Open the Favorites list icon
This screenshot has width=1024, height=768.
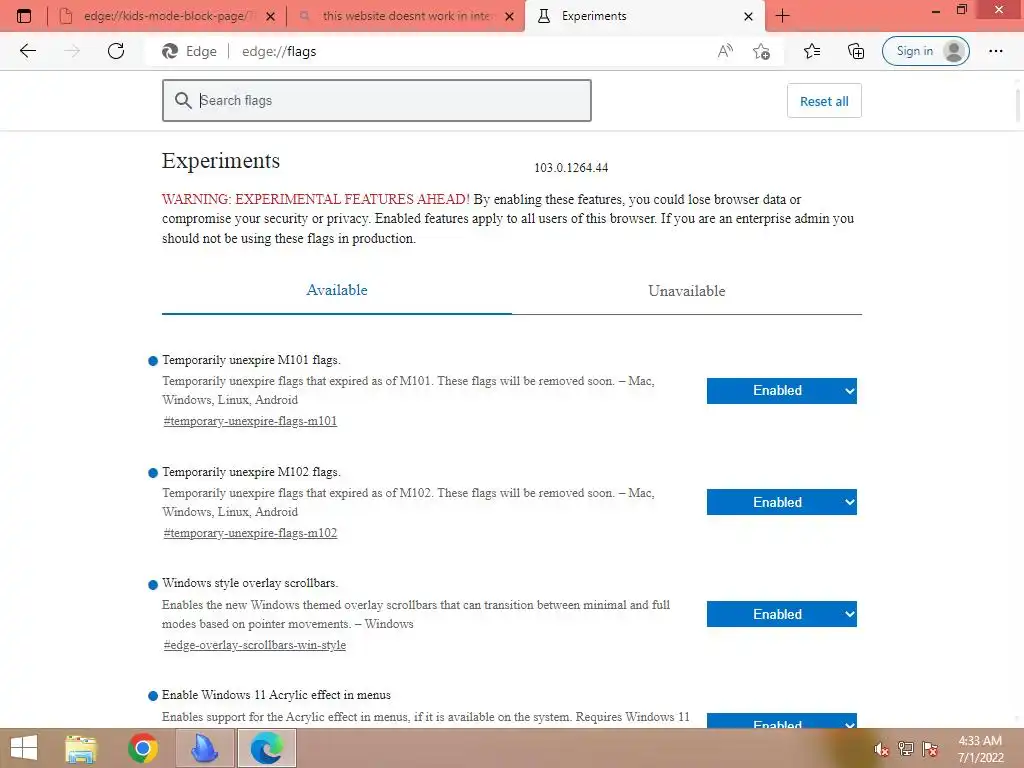pyautogui.click(x=812, y=51)
